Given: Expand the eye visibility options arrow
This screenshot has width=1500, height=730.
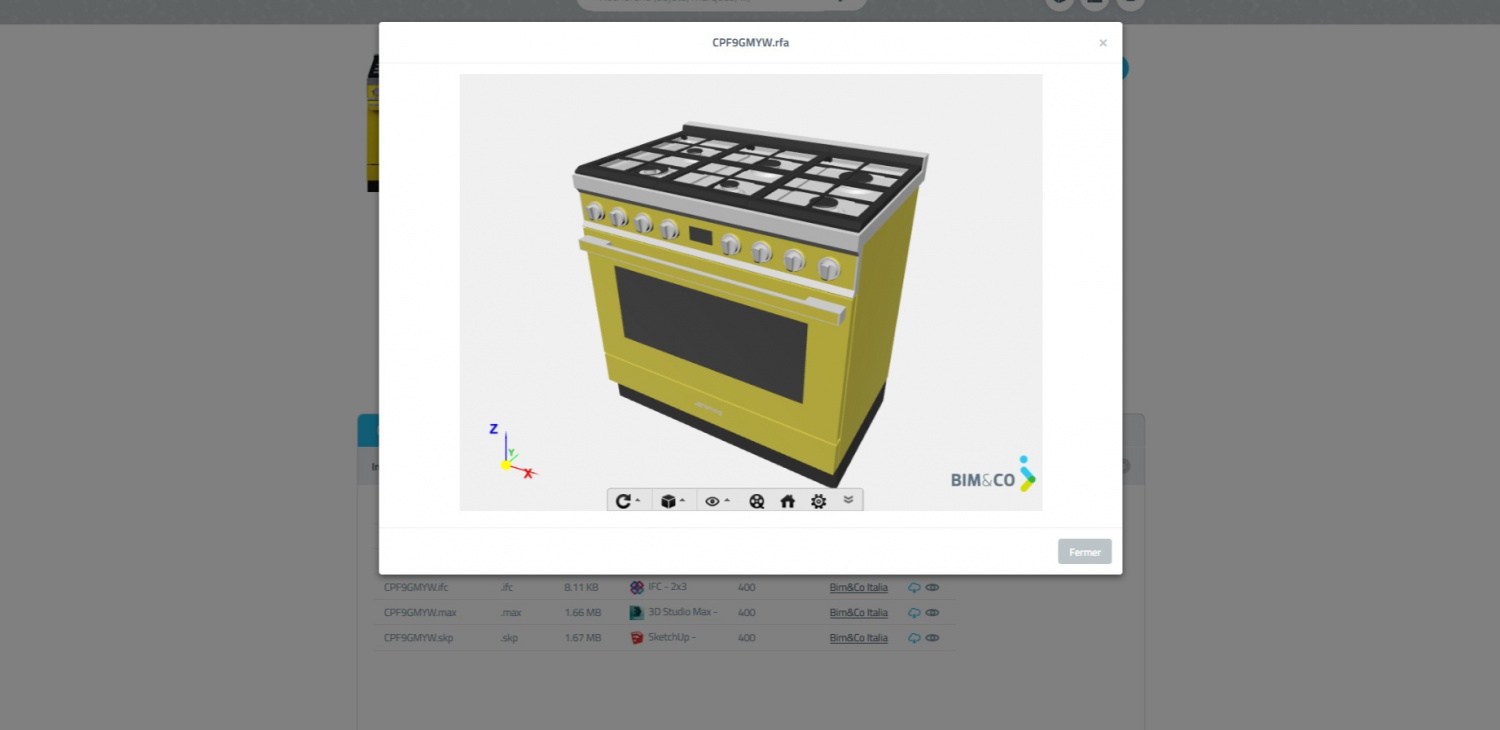Looking at the screenshot, I should 727,501.
